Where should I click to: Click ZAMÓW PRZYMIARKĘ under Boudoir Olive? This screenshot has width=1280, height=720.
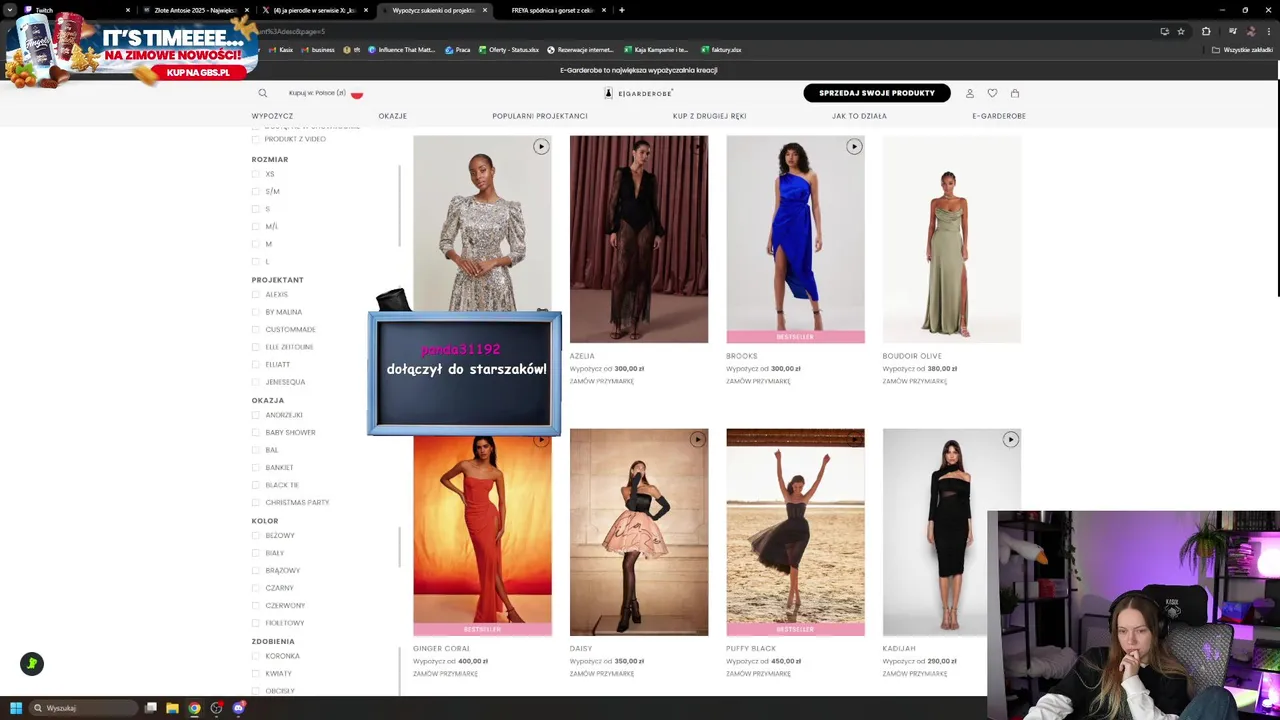[x=915, y=381]
